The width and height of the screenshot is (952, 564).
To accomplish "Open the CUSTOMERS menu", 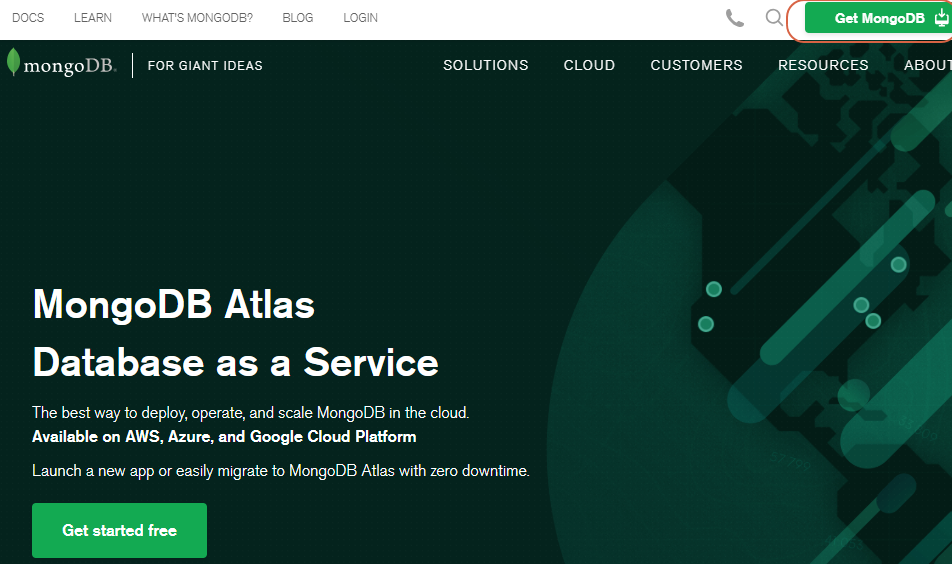I will point(696,65).
